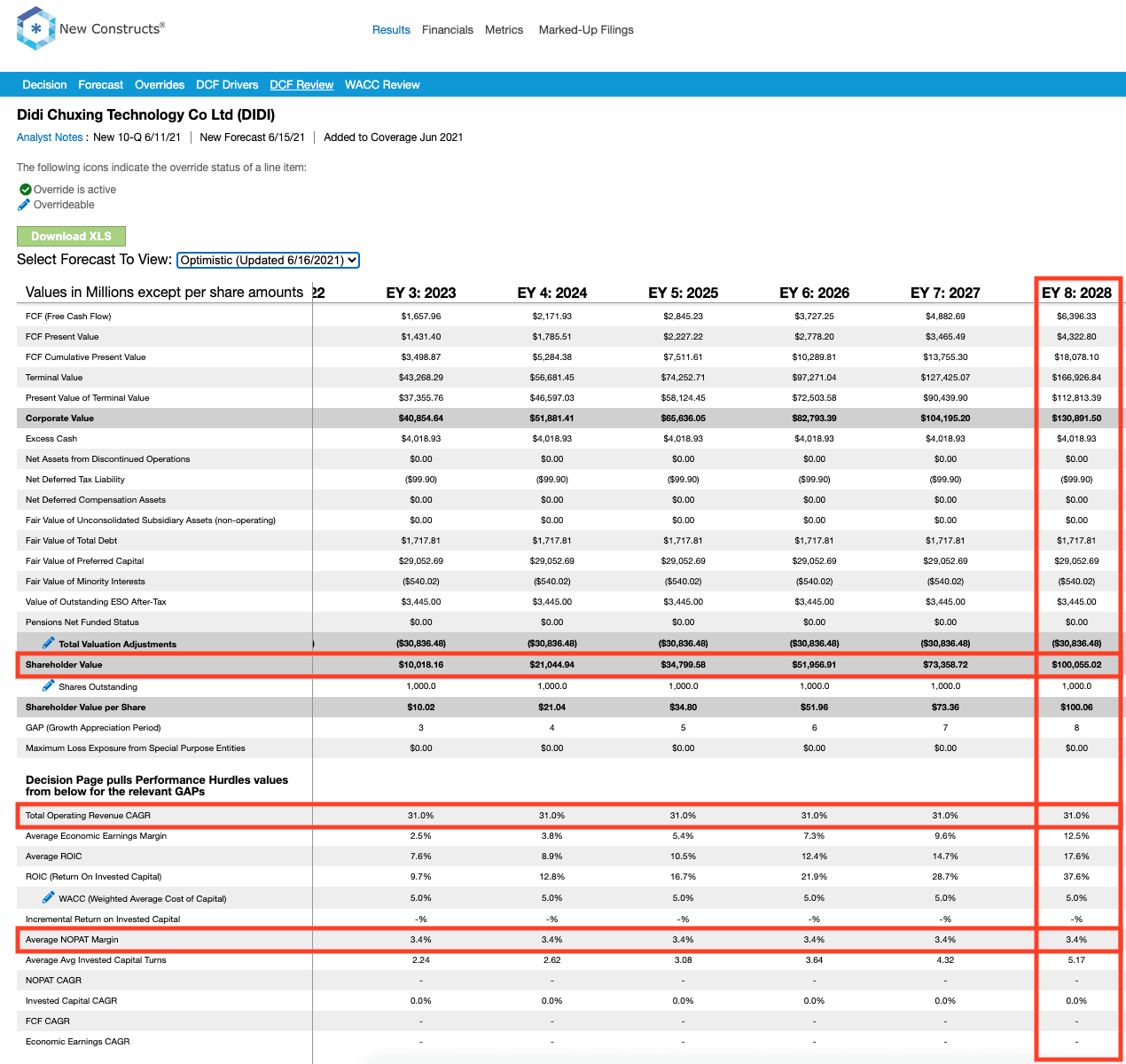
Task: Select Decision in the blue navigation bar
Action: [x=44, y=85]
